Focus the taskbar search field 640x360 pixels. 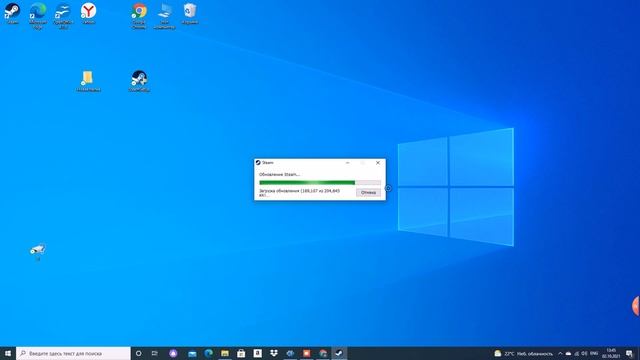pyautogui.click(x=73, y=353)
